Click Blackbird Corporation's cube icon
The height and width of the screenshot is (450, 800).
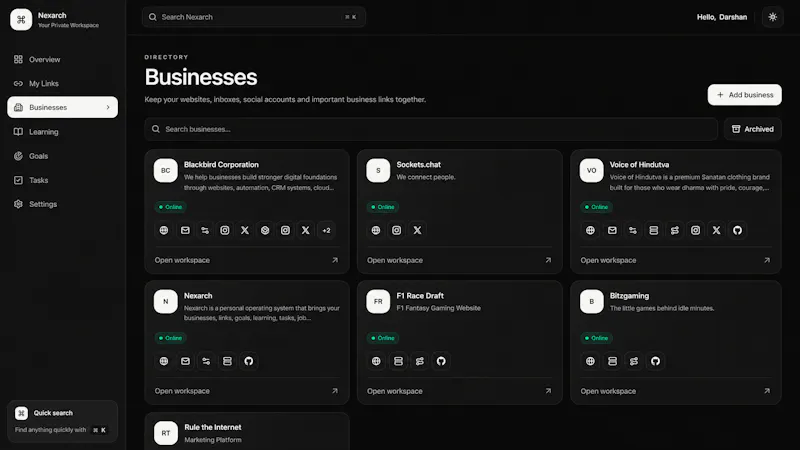265,230
